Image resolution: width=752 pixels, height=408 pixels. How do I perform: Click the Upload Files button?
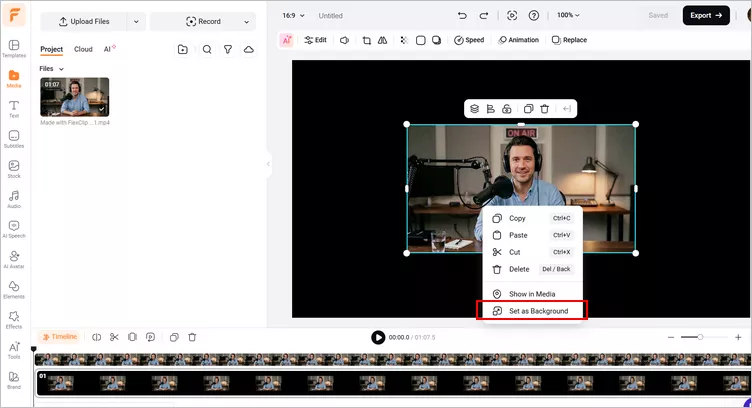pyautogui.click(x=84, y=22)
